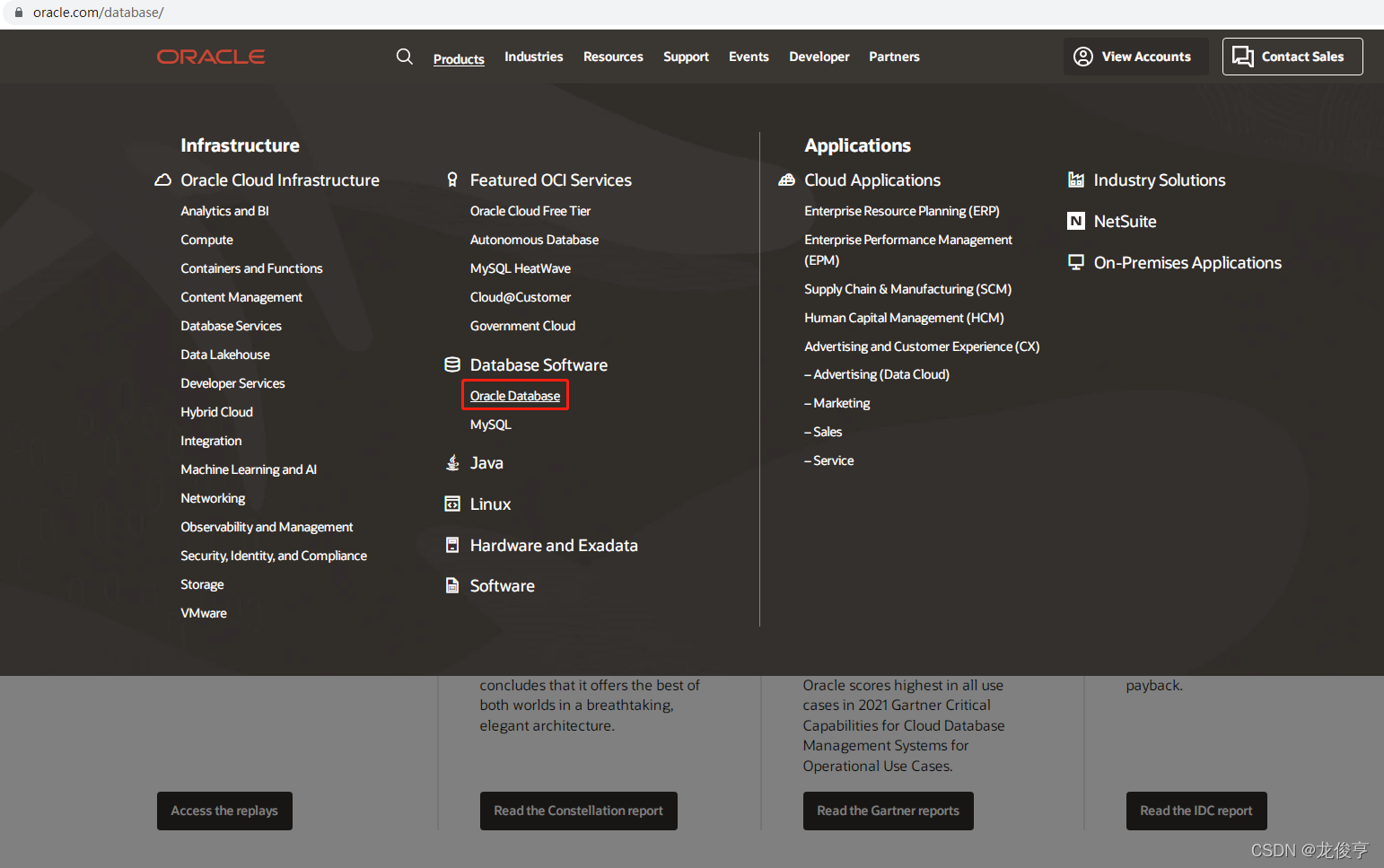Click the browser address bar lock icon
This screenshot has height=868, width=1384.
tap(18, 13)
